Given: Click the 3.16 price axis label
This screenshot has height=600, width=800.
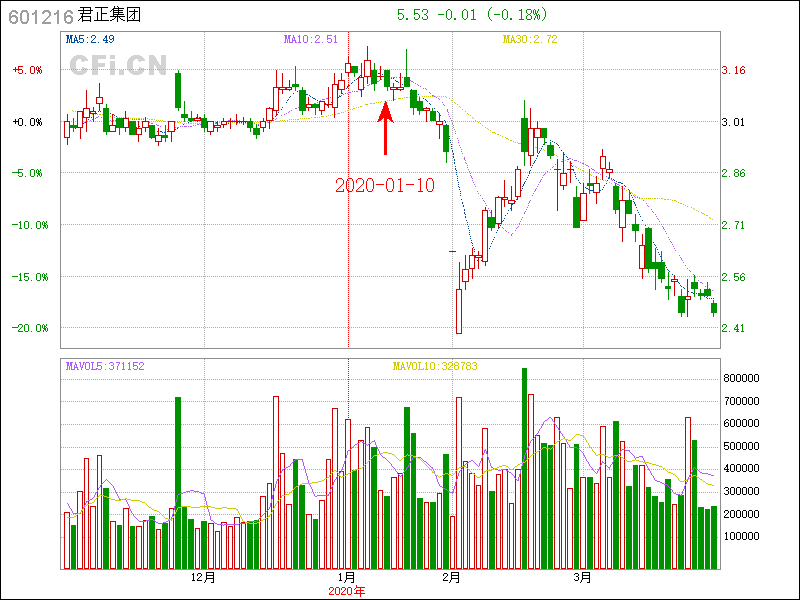Looking at the screenshot, I should pos(734,70).
